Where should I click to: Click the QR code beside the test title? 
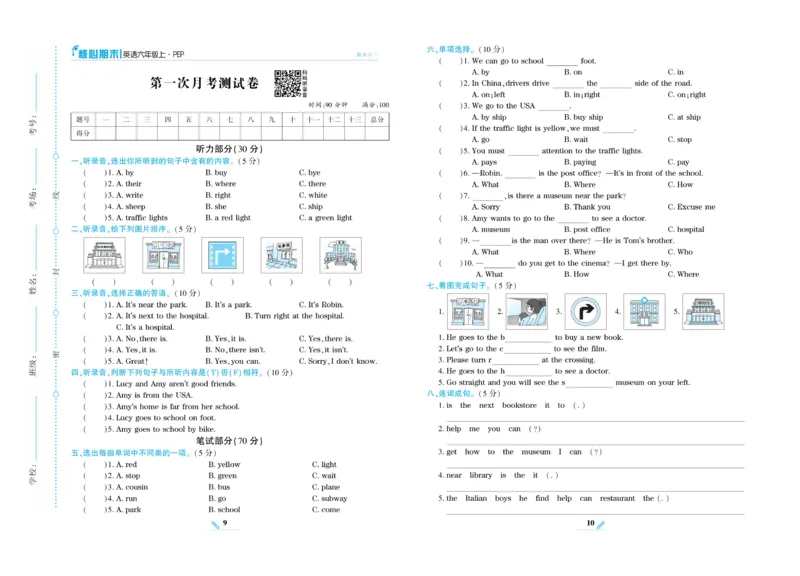tap(288, 85)
